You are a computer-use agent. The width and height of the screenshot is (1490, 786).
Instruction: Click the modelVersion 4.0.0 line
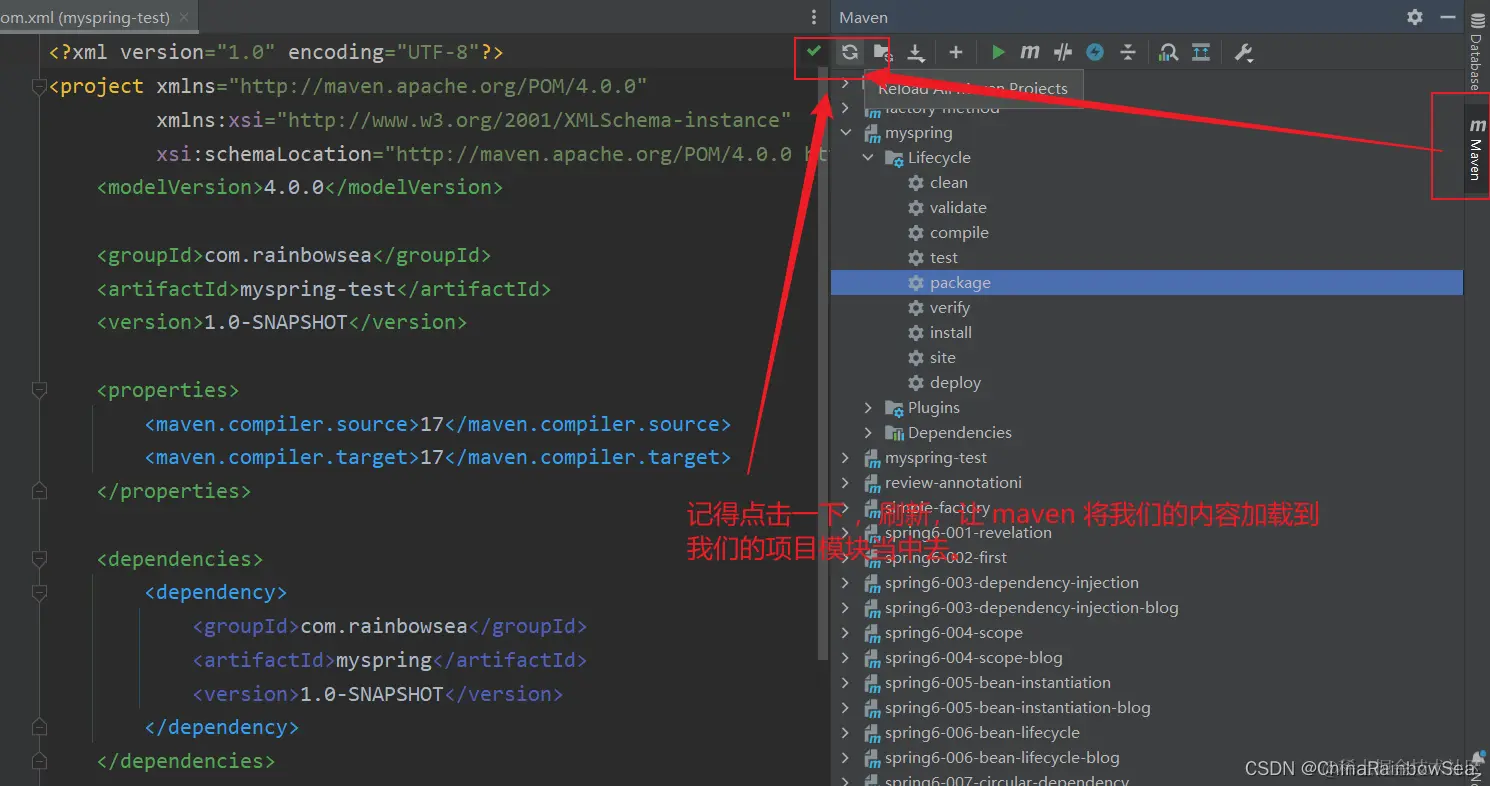point(300,187)
